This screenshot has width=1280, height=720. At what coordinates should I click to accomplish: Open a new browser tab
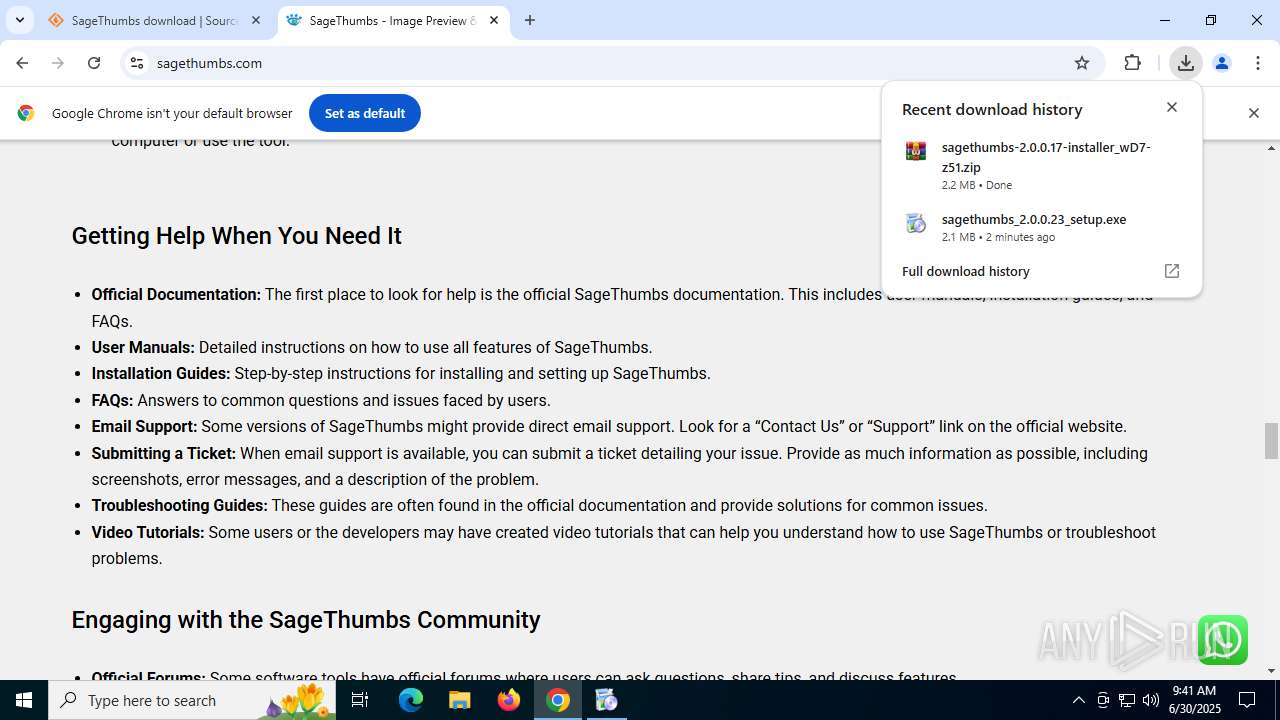point(530,20)
